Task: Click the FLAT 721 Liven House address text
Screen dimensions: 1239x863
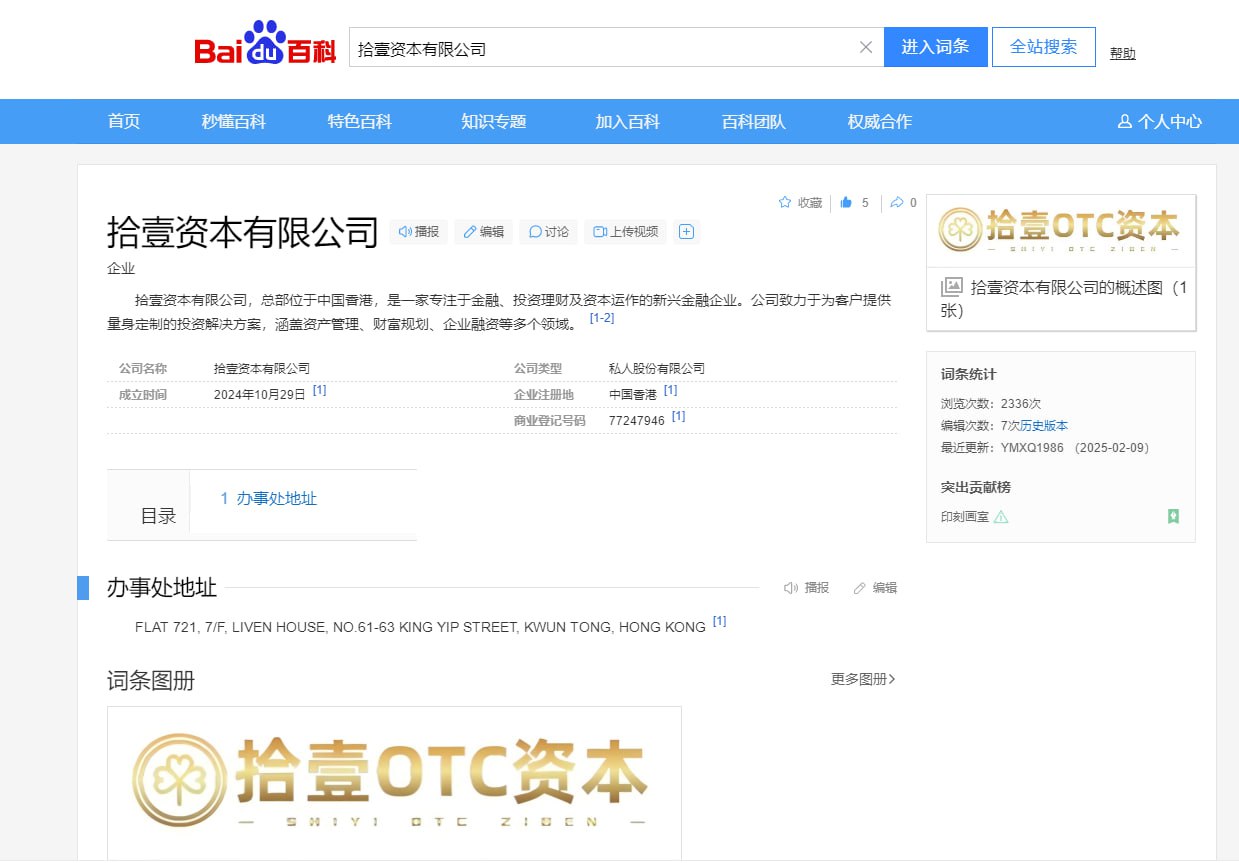Action: point(420,627)
